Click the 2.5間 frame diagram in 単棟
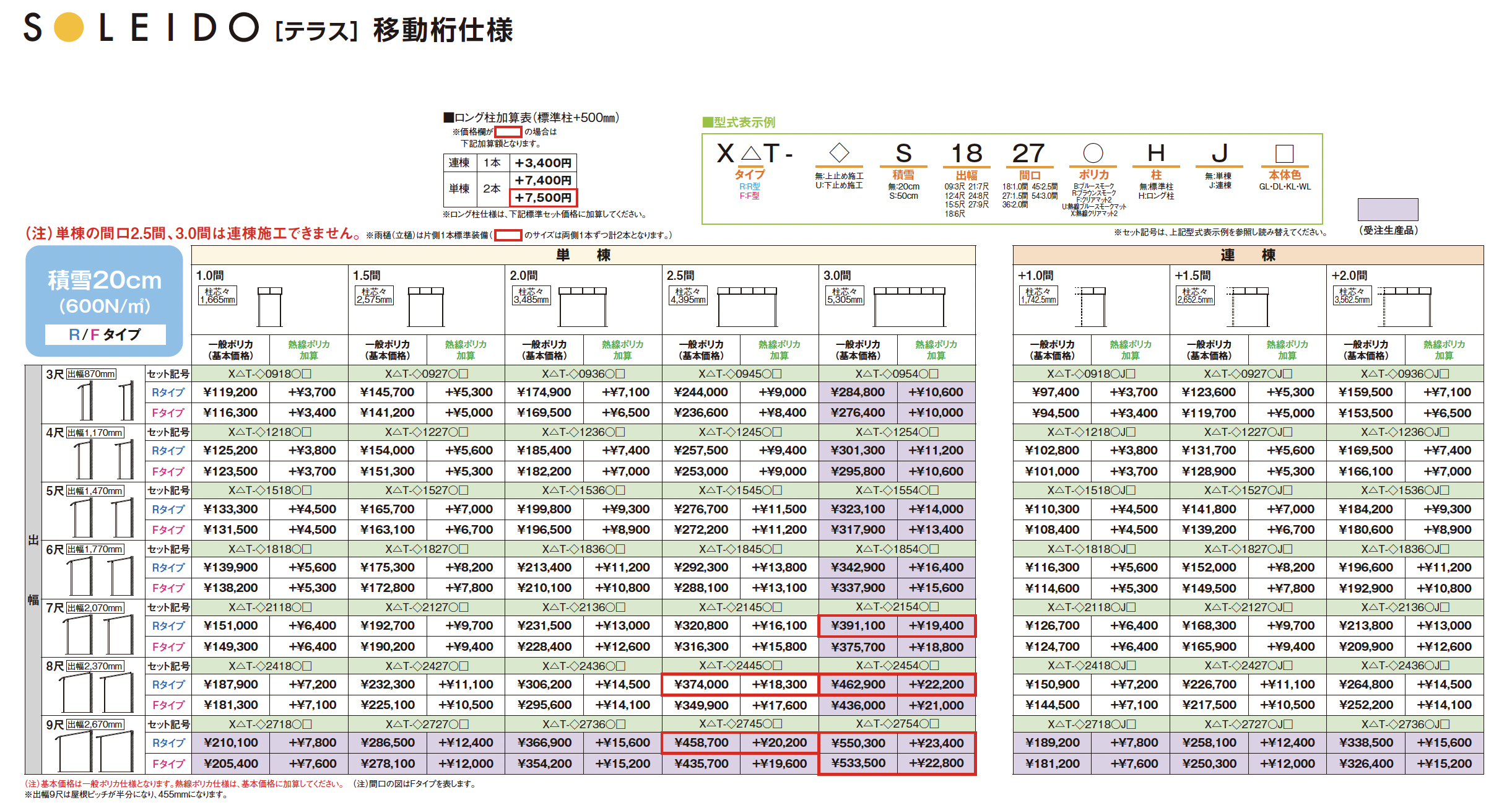Screen dimensions: 1512x805 coord(747,307)
